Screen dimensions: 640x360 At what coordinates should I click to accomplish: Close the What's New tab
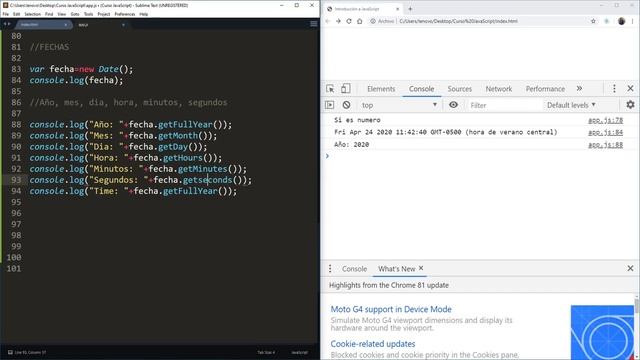click(421, 268)
